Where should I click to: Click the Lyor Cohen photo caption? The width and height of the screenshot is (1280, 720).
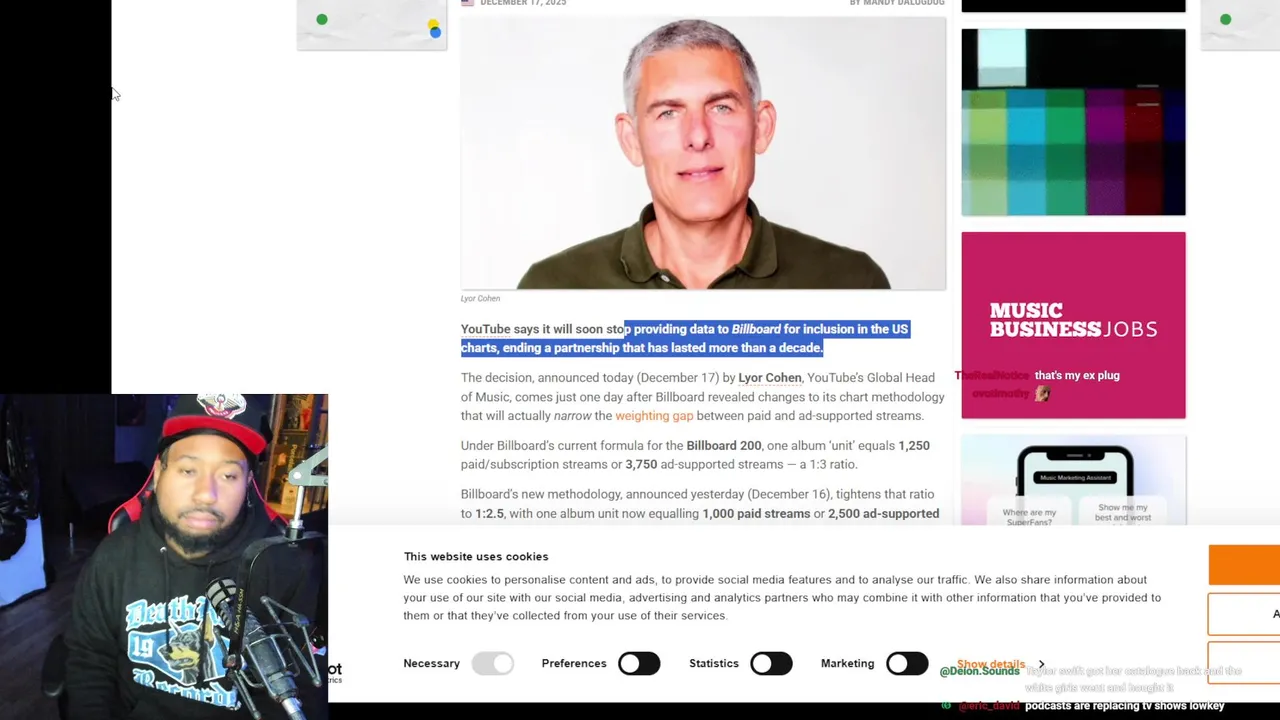[x=480, y=298]
